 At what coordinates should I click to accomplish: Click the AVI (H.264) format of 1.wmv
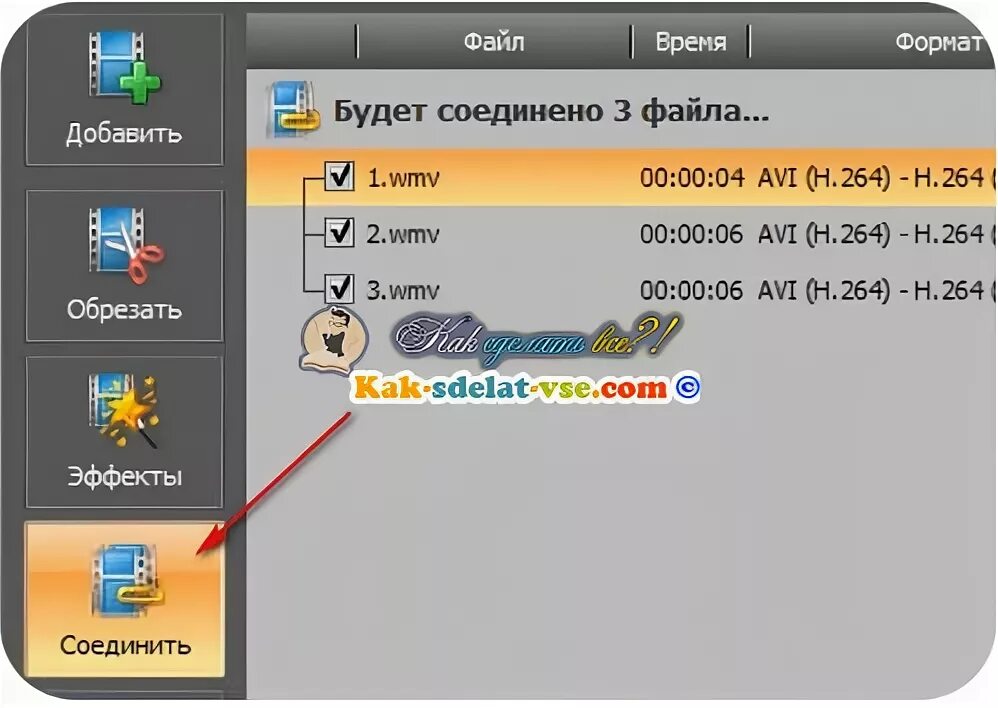824,177
